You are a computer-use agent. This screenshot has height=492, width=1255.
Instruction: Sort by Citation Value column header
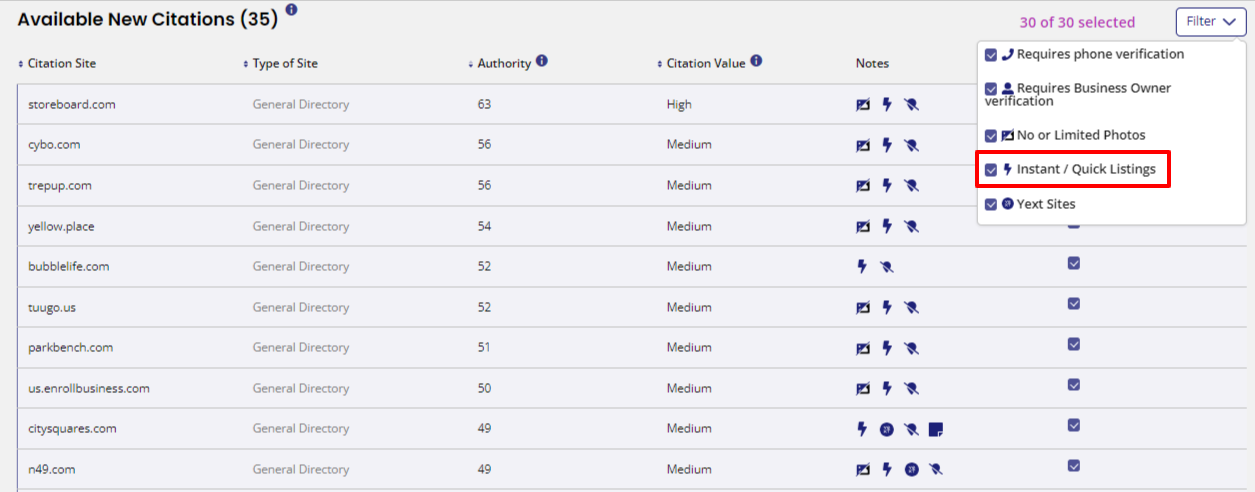[706, 63]
